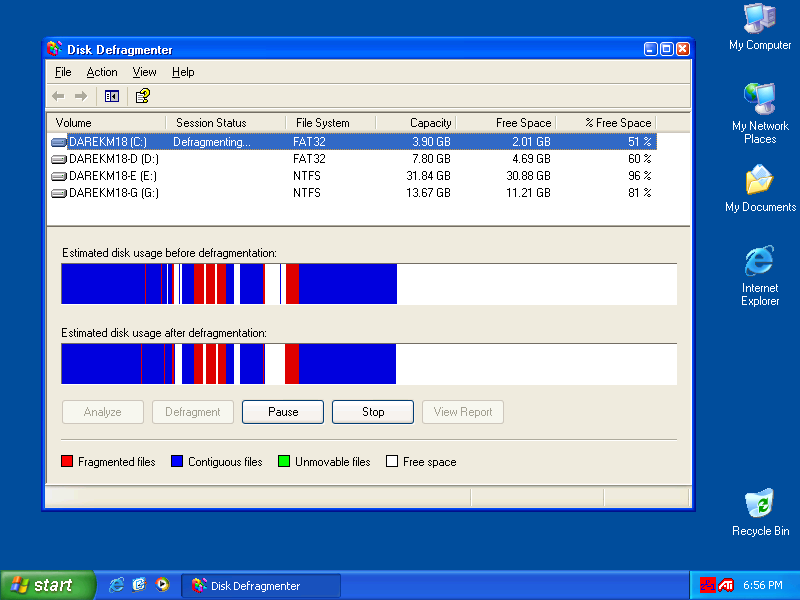Click the drive icon for DAREKM18-G (G:)
This screenshot has width=800, height=600.
[59, 193]
